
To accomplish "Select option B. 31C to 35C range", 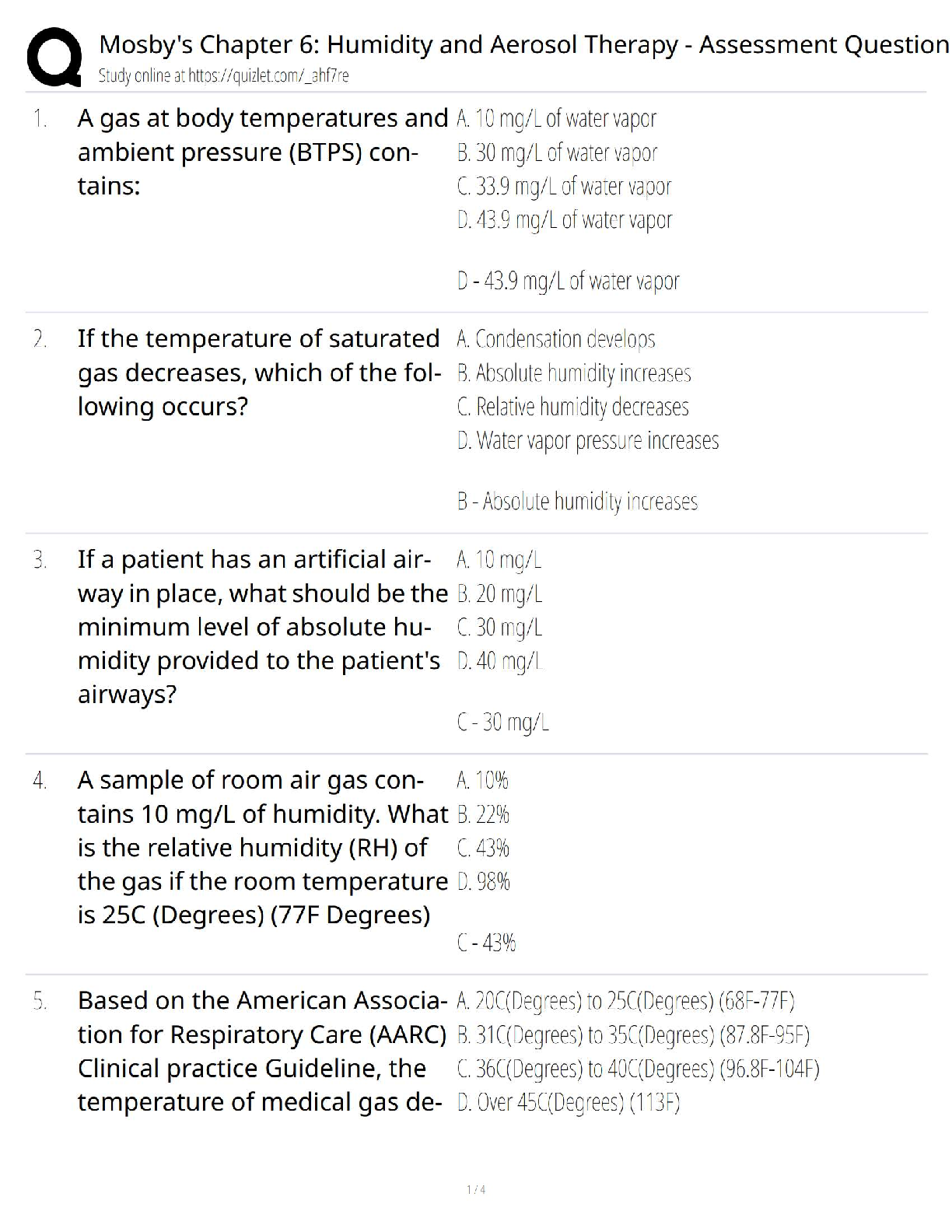I will (633, 1035).
